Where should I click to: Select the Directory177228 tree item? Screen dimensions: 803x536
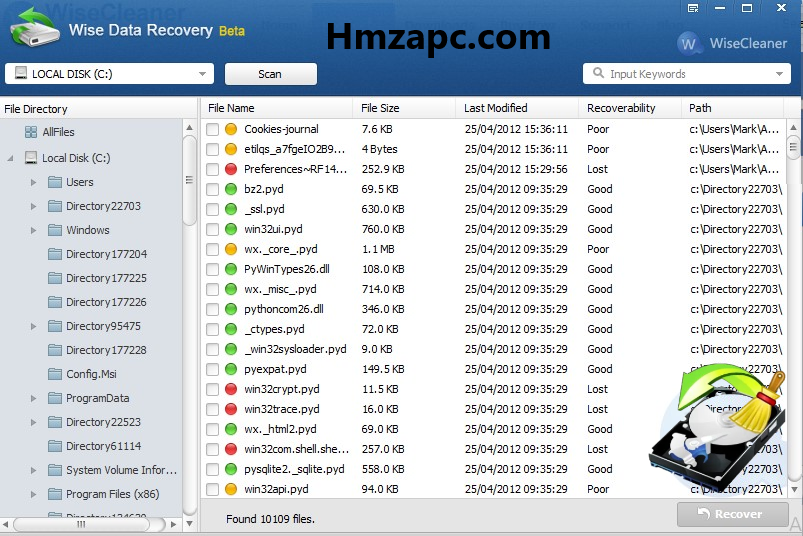pos(106,350)
